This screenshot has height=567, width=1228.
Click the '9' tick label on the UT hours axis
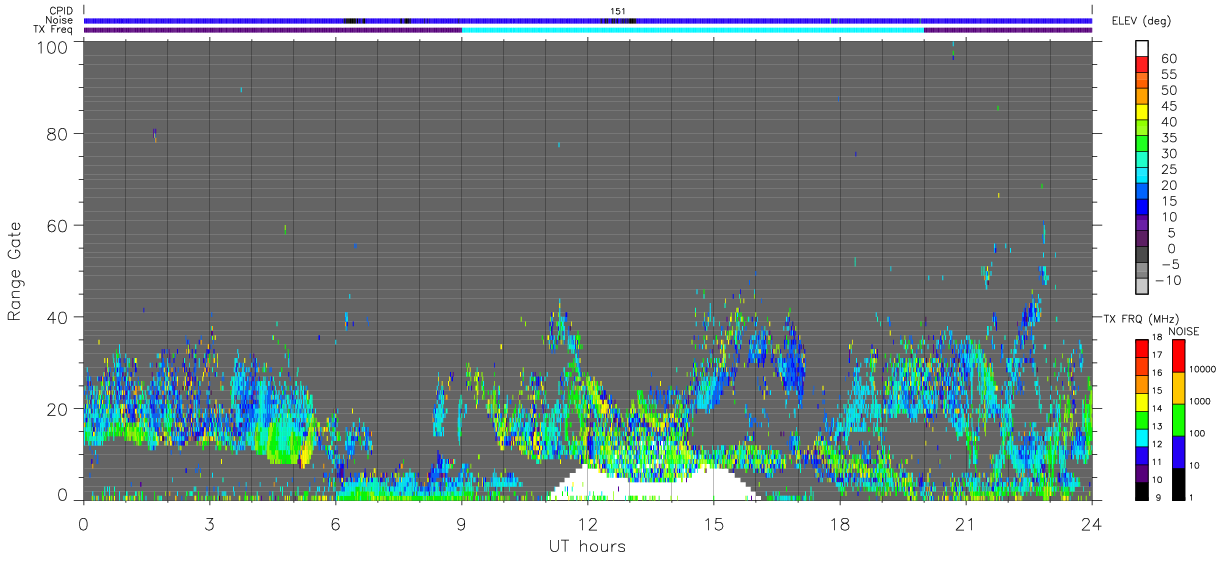point(461,524)
